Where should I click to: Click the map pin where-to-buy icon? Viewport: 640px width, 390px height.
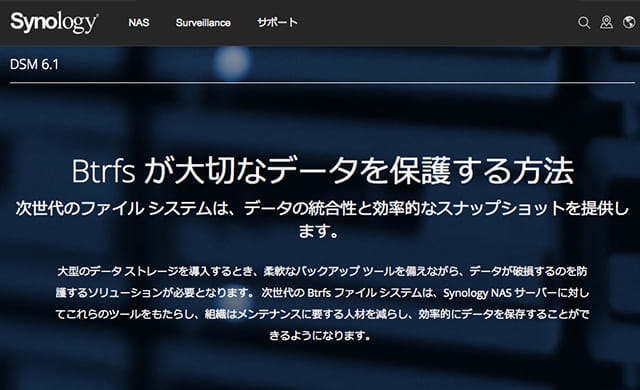[x=606, y=22]
